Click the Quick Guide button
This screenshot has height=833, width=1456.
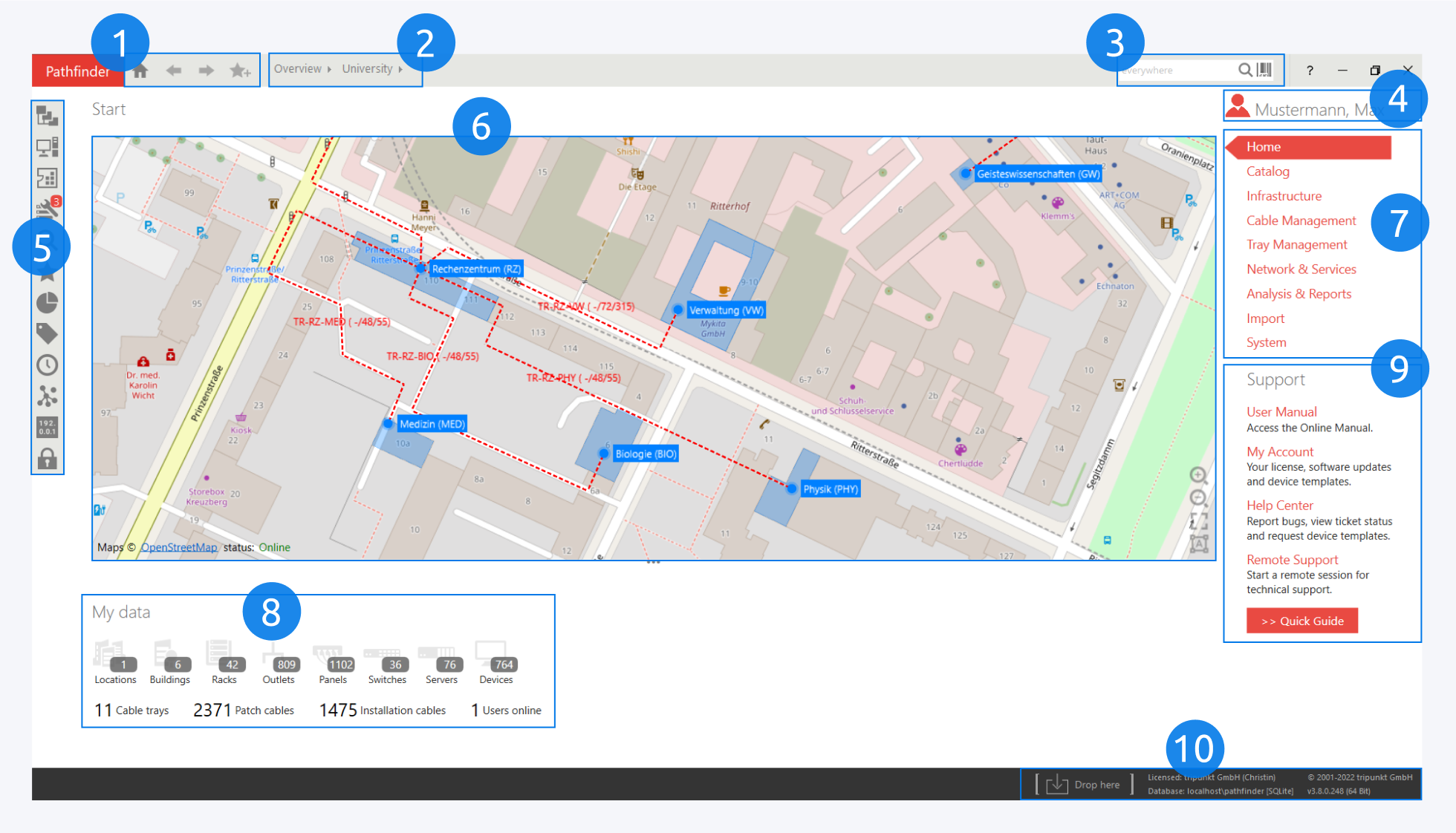click(1301, 621)
